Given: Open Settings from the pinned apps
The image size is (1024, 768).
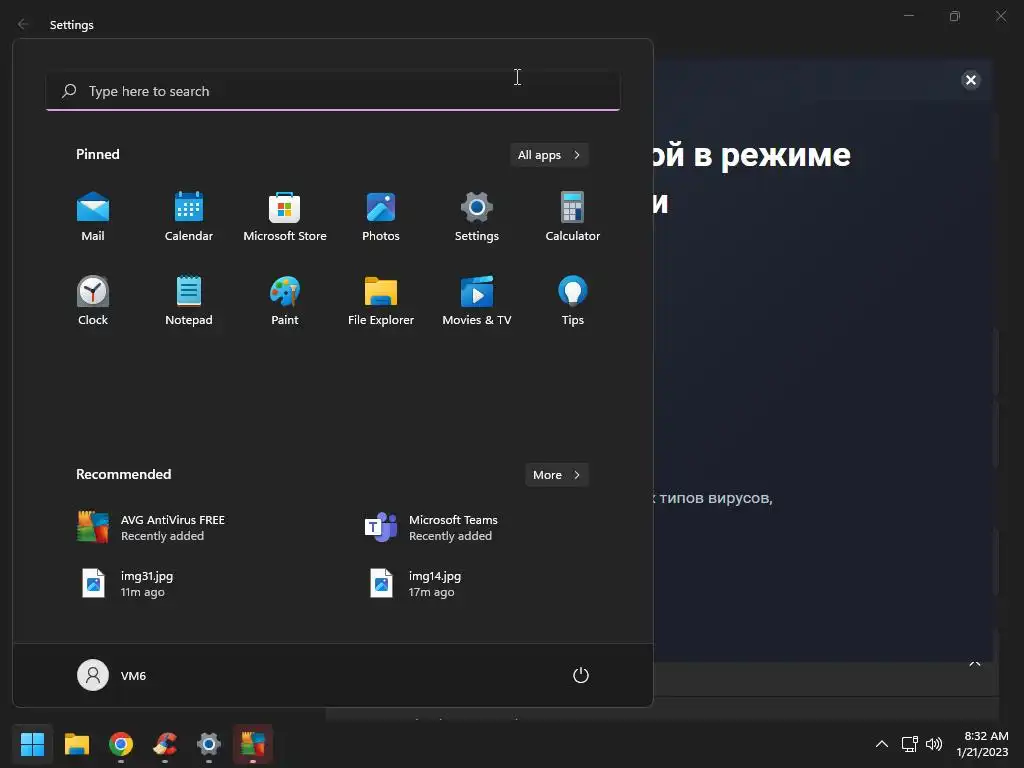Looking at the screenshot, I should pos(477,217).
